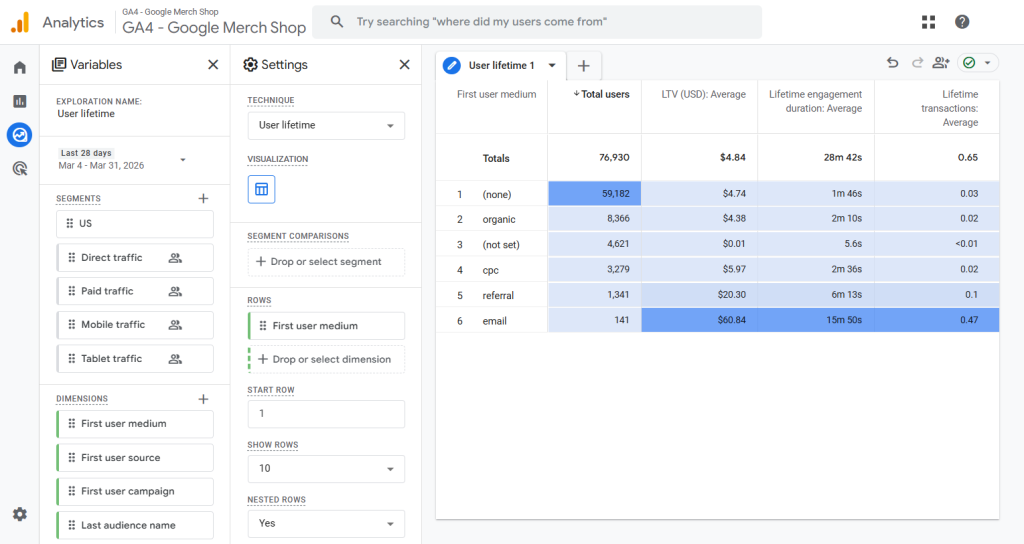Open Advertising icon in left sidebar
The width and height of the screenshot is (1024, 544).
point(19,168)
